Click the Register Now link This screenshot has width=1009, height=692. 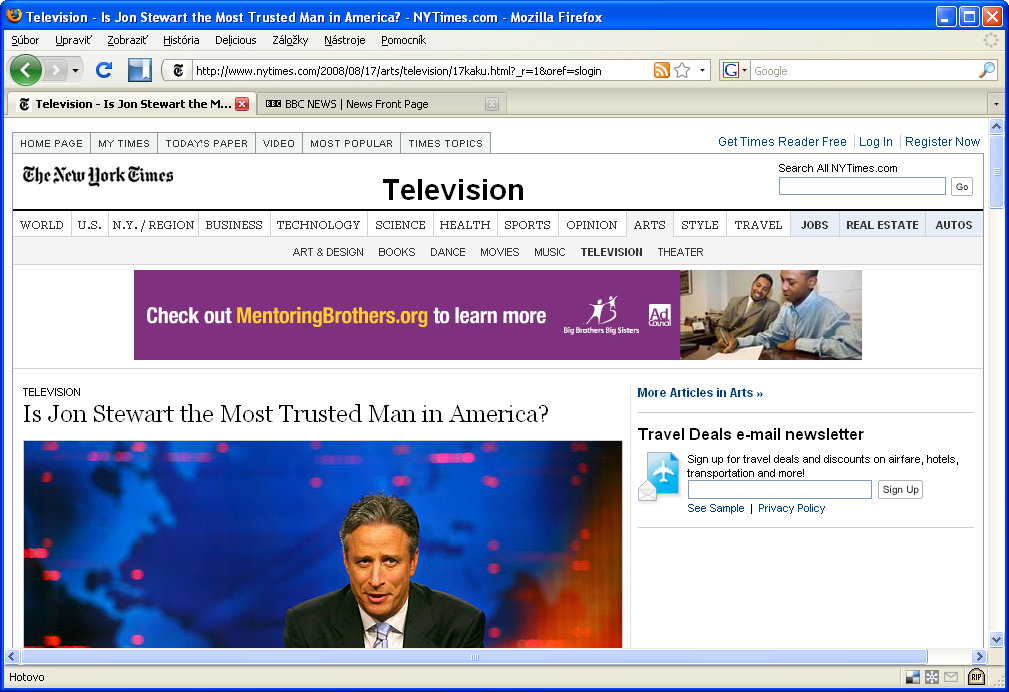[942, 142]
